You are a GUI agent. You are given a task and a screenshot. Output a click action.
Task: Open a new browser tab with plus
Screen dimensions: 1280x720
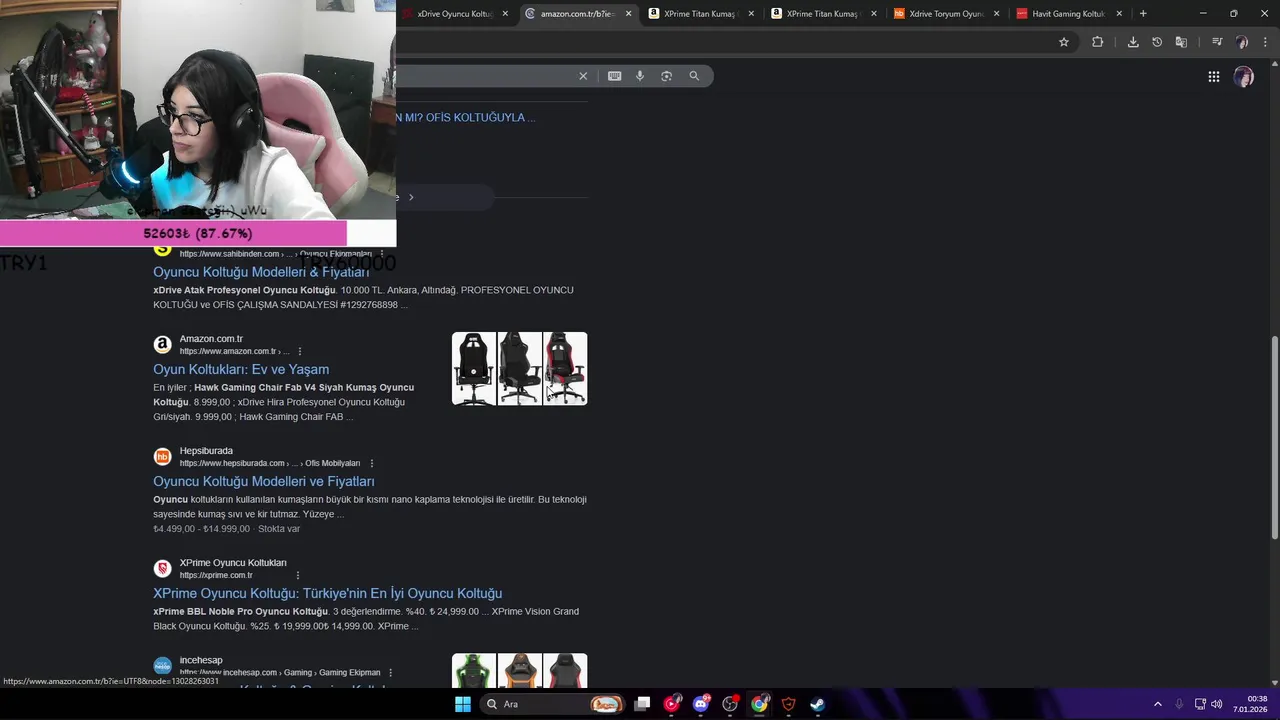[1143, 14]
